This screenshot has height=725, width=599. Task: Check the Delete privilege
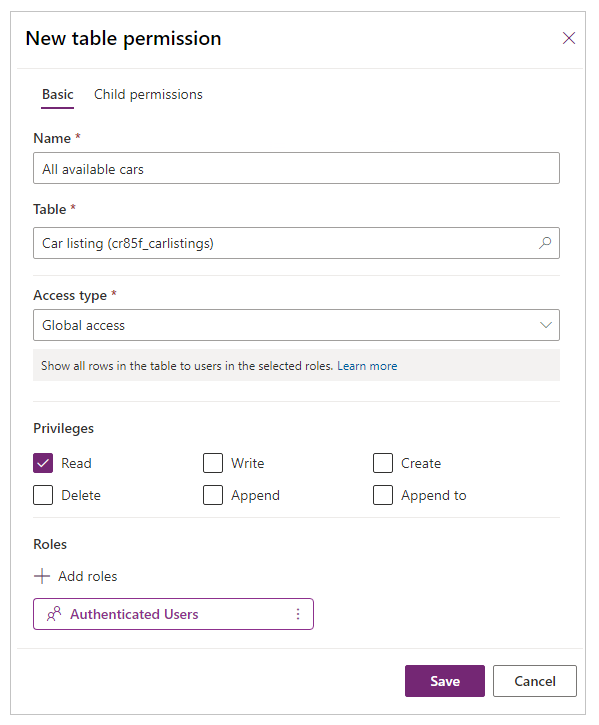[x=43, y=495]
